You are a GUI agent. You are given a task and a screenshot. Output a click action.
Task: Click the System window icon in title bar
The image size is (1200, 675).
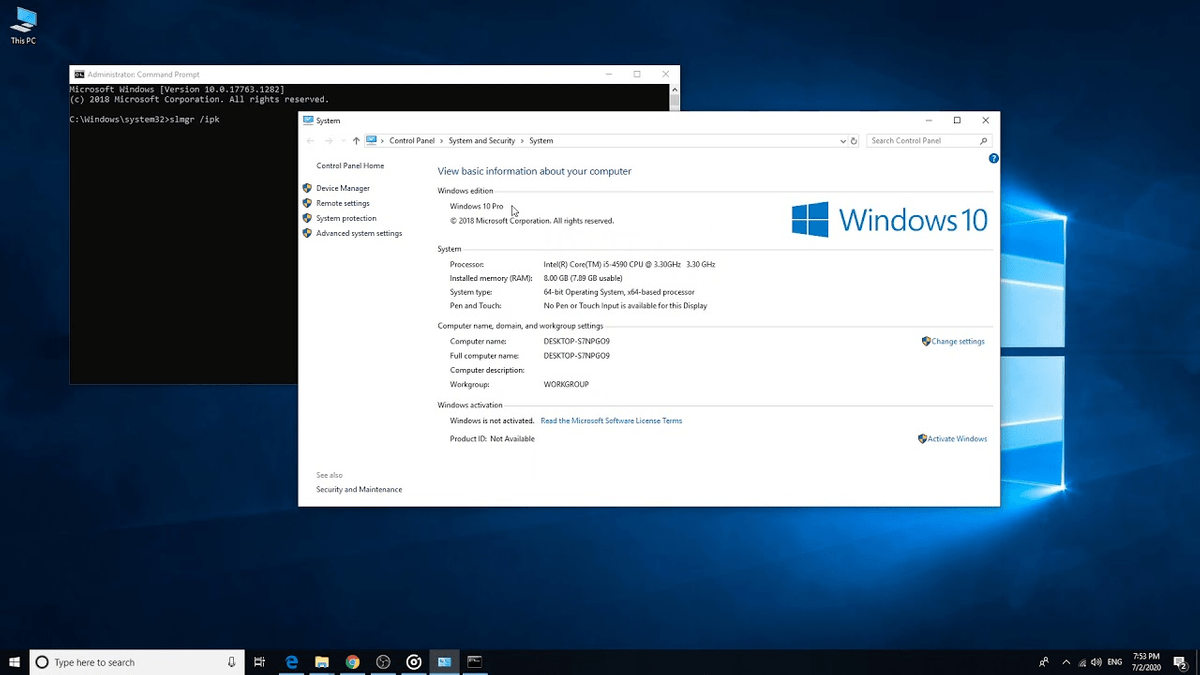click(x=306, y=120)
